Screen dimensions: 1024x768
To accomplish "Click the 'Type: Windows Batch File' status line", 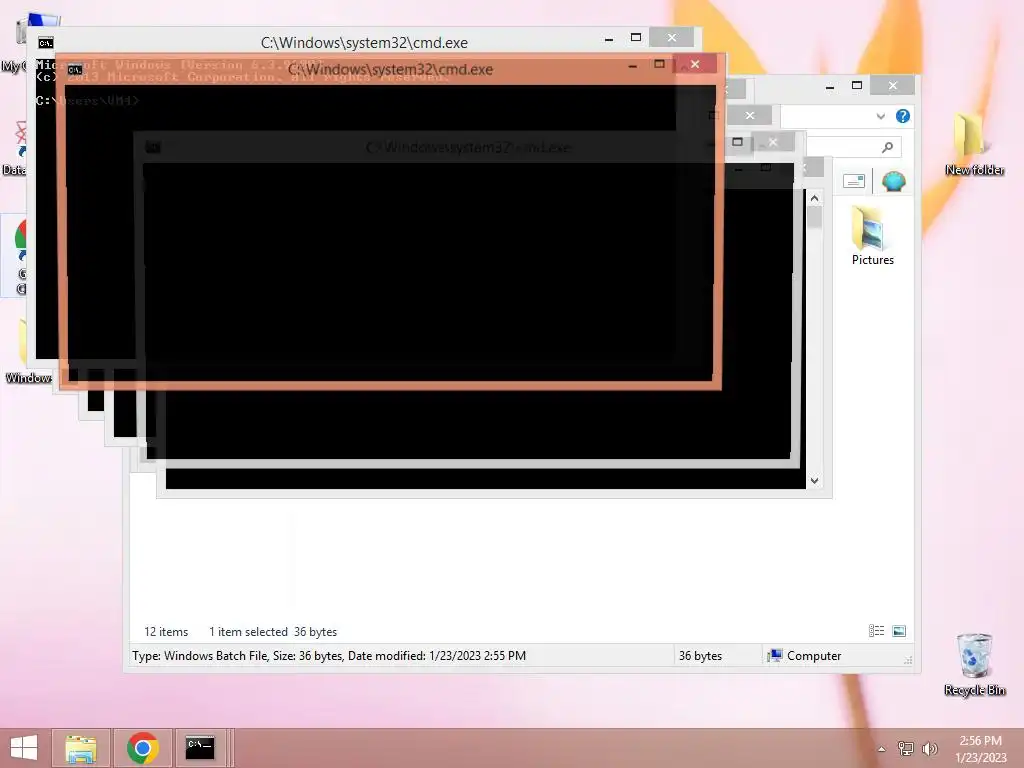I will [x=328, y=656].
